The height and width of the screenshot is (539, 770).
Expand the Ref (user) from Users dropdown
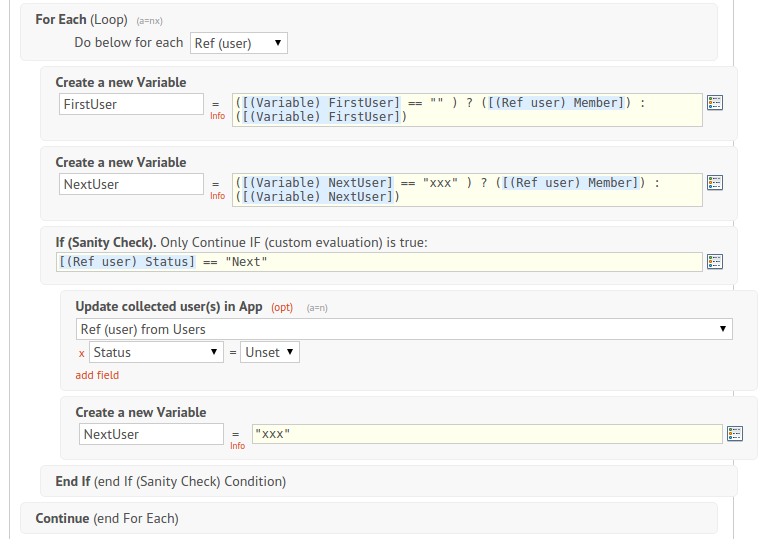point(404,329)
